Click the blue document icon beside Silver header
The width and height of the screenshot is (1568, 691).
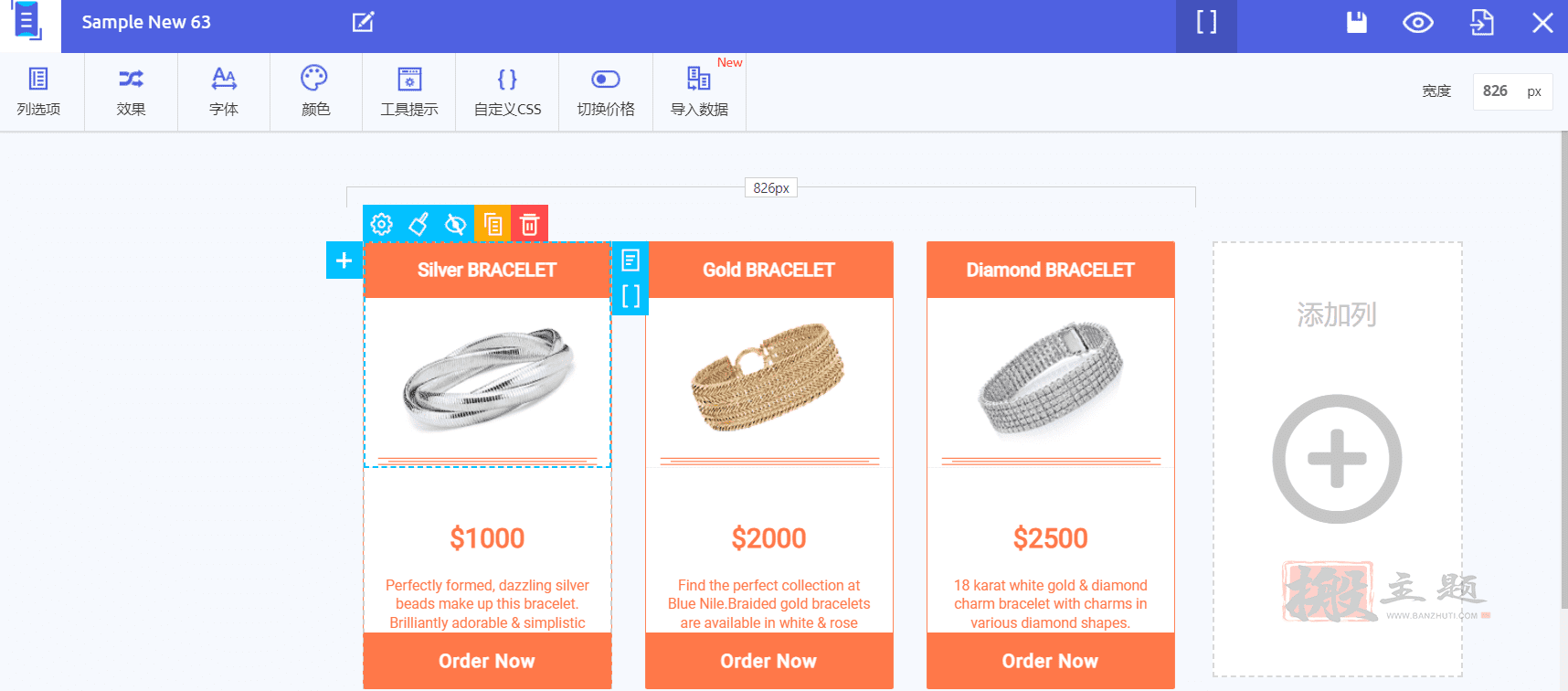click(630, 260)
